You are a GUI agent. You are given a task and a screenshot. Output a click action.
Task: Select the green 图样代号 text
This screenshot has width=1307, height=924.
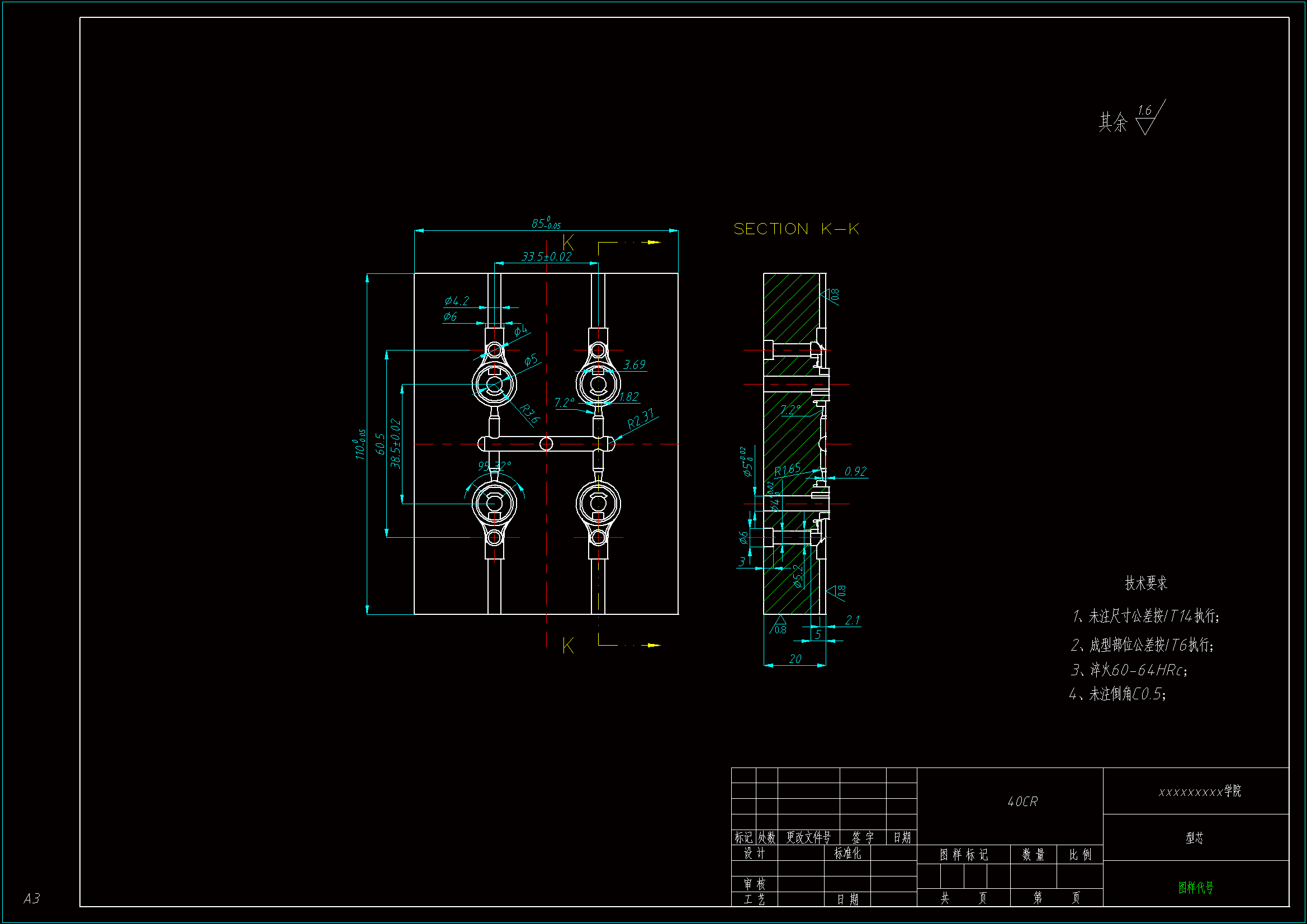(1195, 887)
